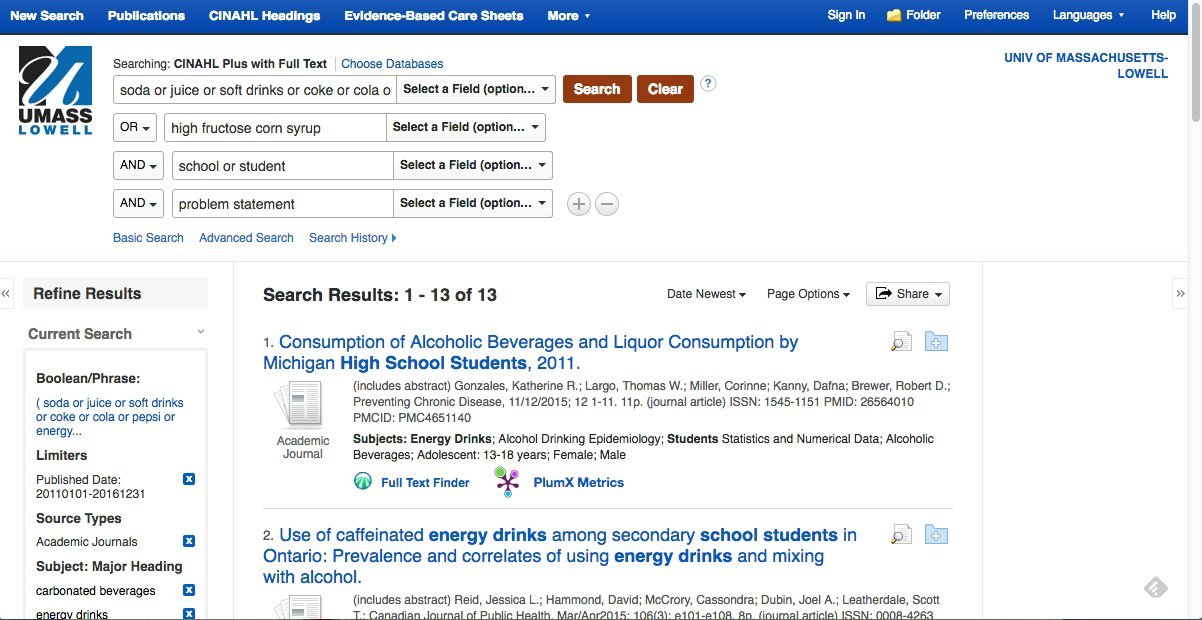Collapse the left Refine Results sidebar

click(6, 294)
